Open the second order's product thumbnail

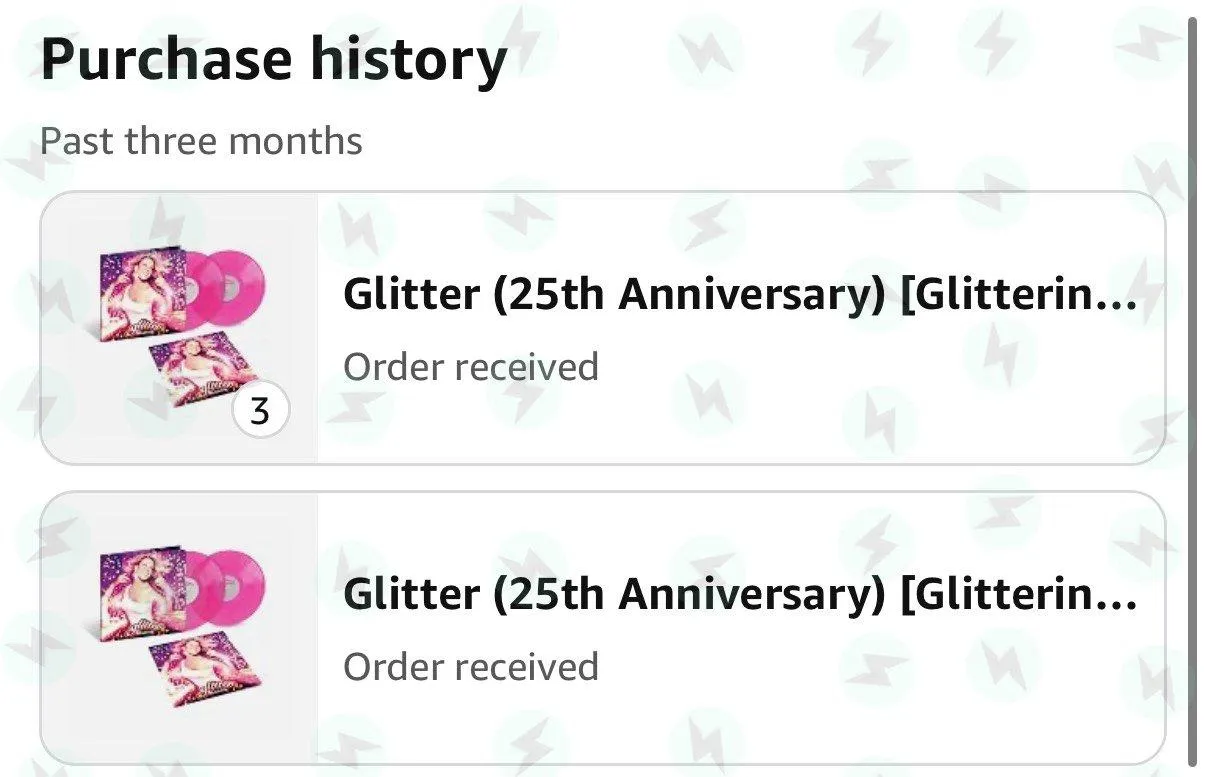tap(179, 628)
